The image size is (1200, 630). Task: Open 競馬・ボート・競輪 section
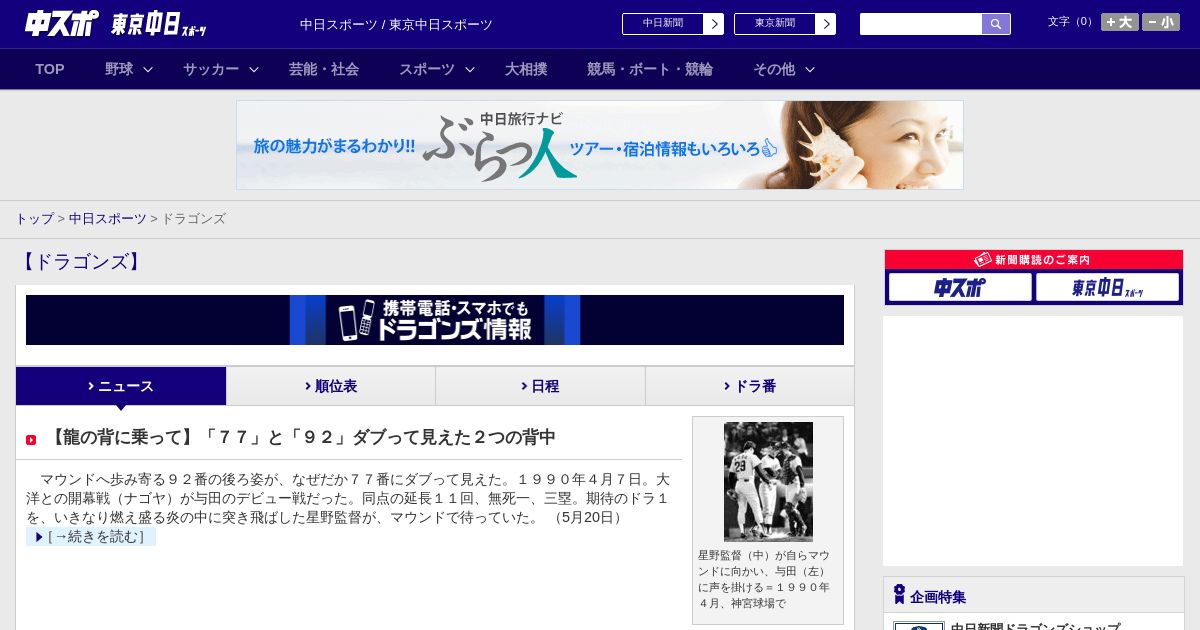[x=650, y=69]
